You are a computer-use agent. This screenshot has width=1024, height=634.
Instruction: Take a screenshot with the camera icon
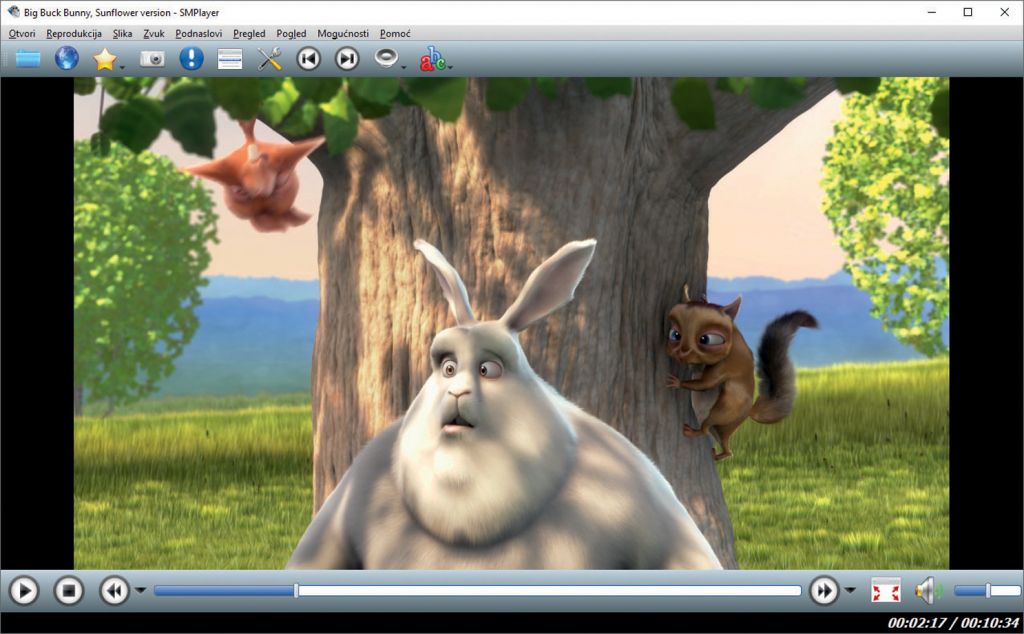(x=151, y=59)
